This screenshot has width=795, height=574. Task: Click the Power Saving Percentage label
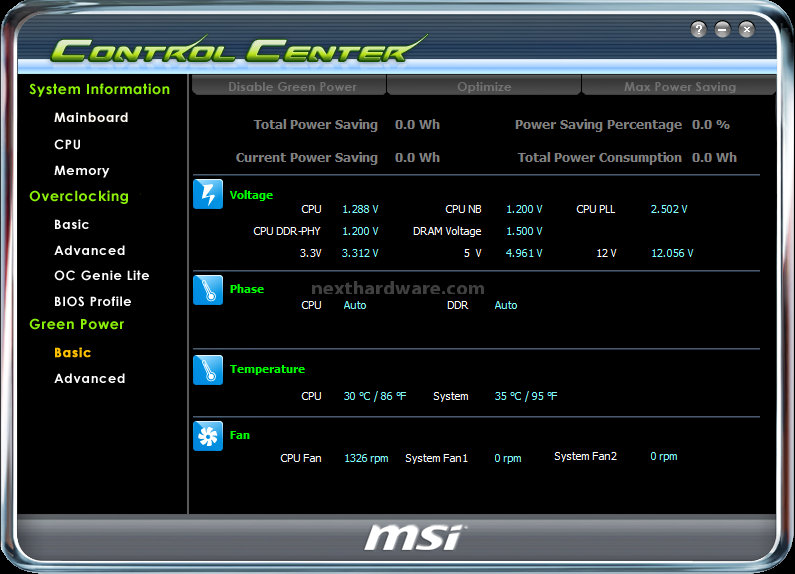(598, 125)
